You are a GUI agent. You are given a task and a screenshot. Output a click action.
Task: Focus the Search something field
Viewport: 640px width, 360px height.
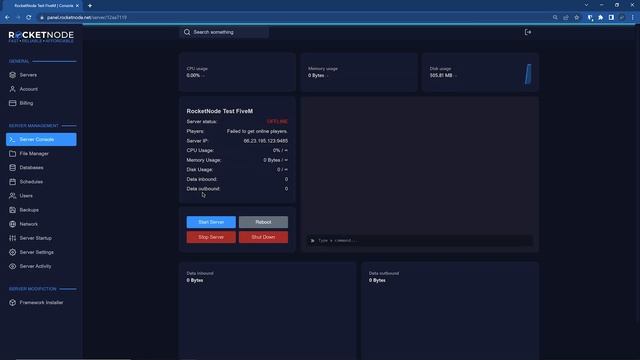[x=224, y=32]
